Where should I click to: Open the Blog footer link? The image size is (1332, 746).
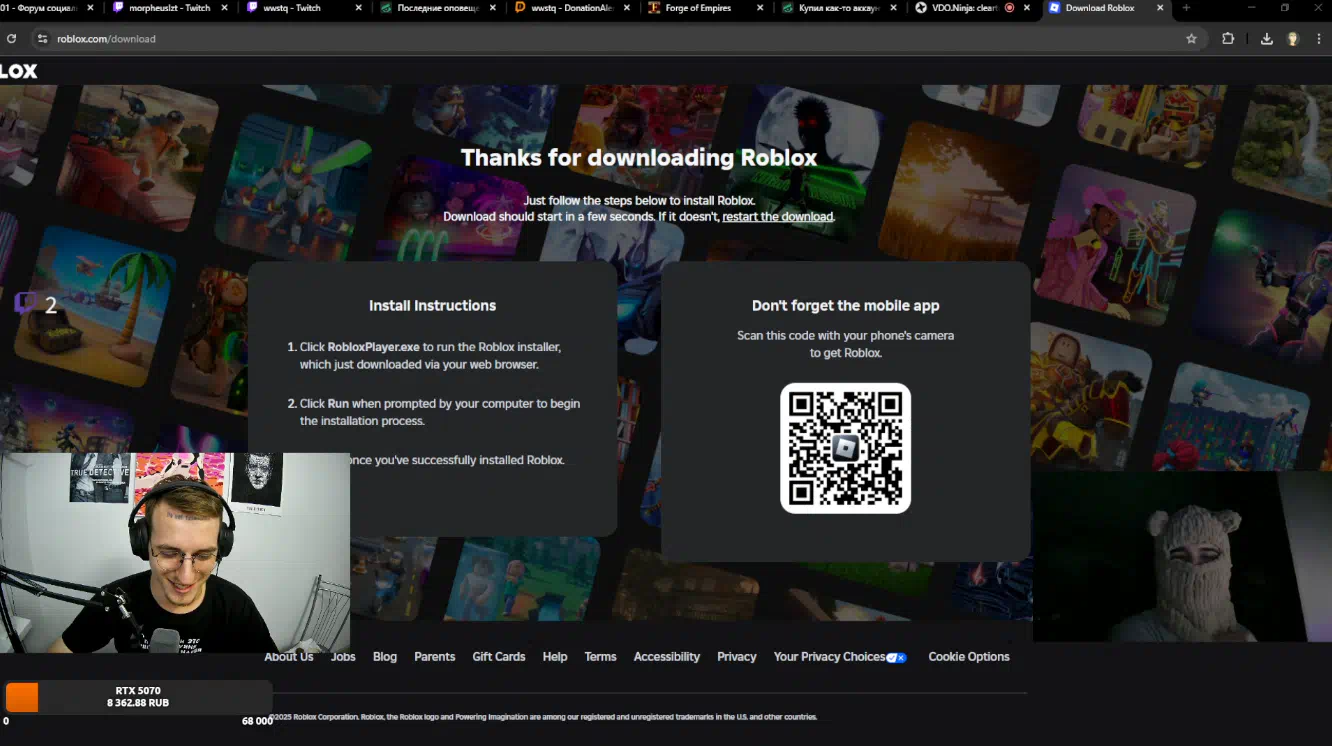pos(385,657)
